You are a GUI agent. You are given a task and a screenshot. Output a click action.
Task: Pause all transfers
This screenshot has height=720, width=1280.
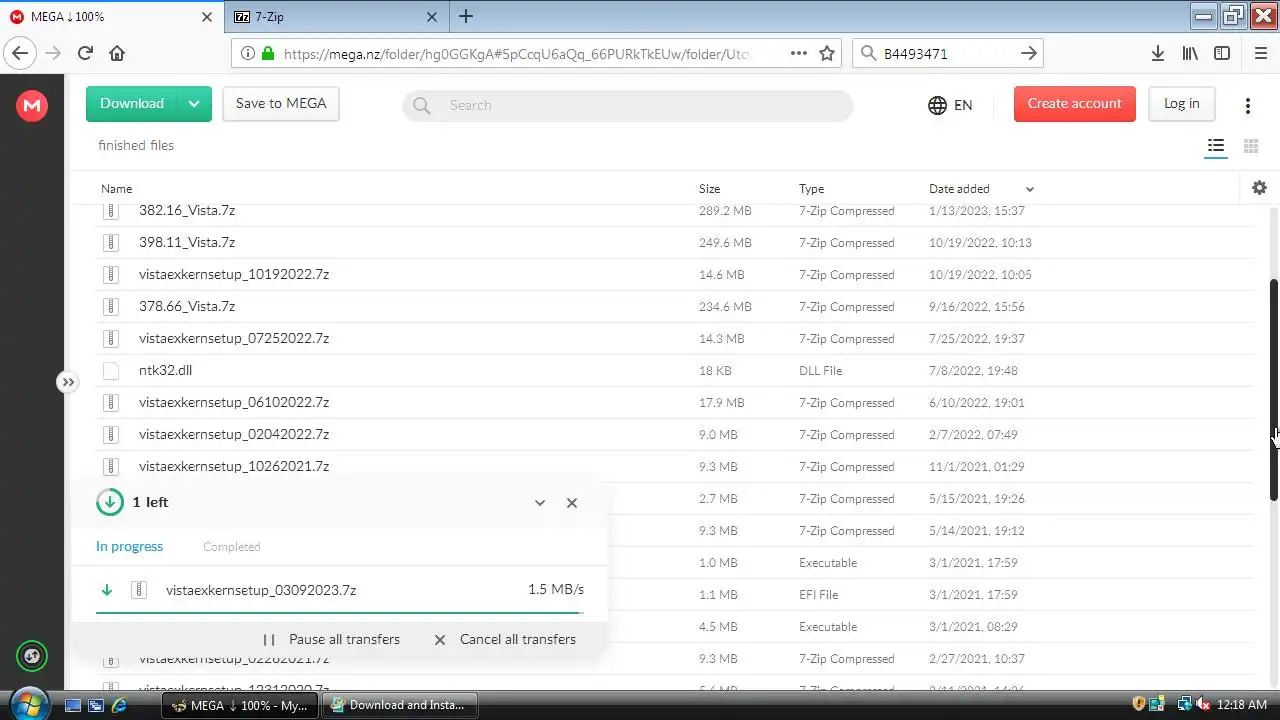point(332,640)
